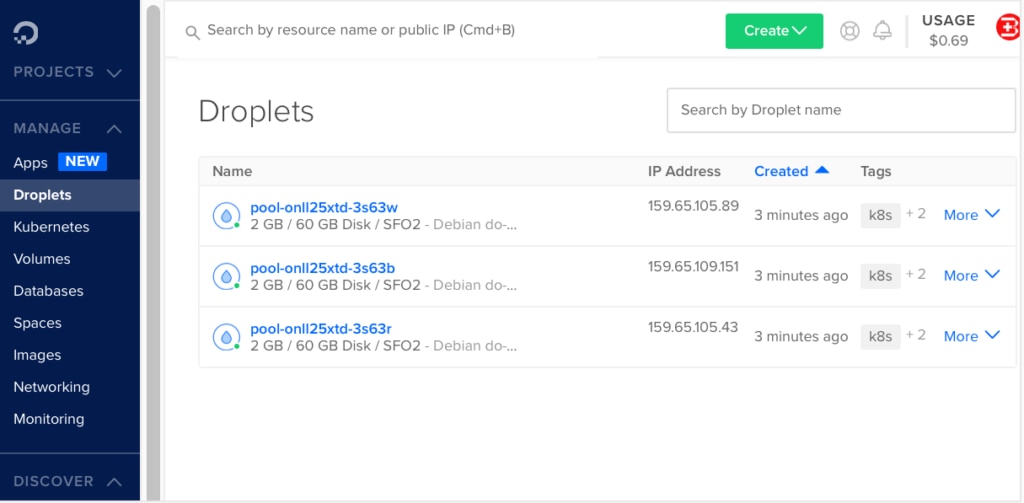
Task: Collapse the DISCOVER section
Action: pos(68,481)
